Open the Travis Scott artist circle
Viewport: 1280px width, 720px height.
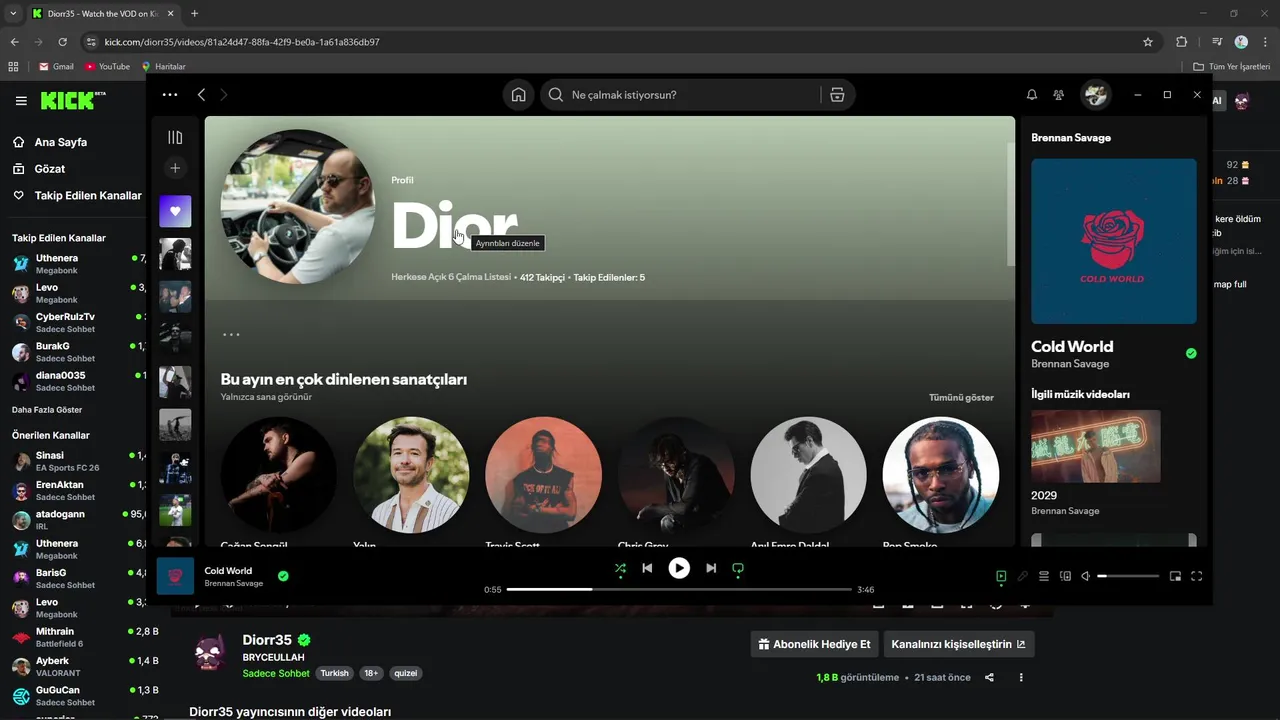543,475
